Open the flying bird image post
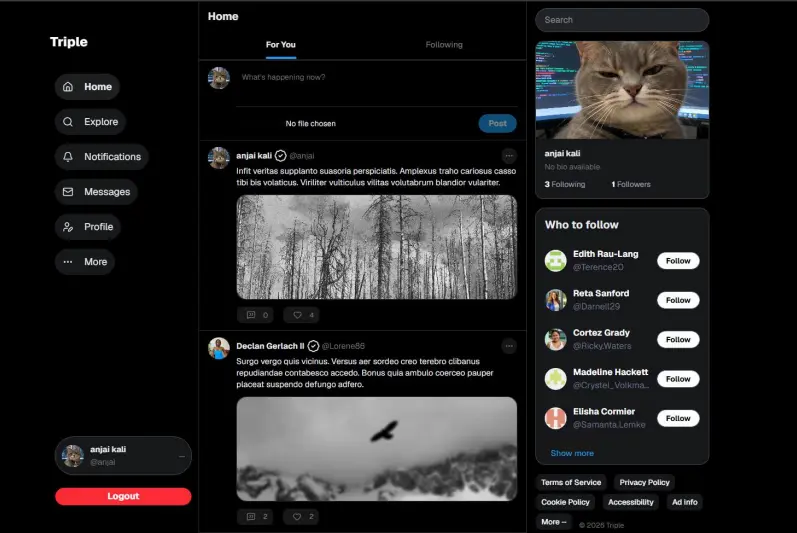 coord(377,449)
